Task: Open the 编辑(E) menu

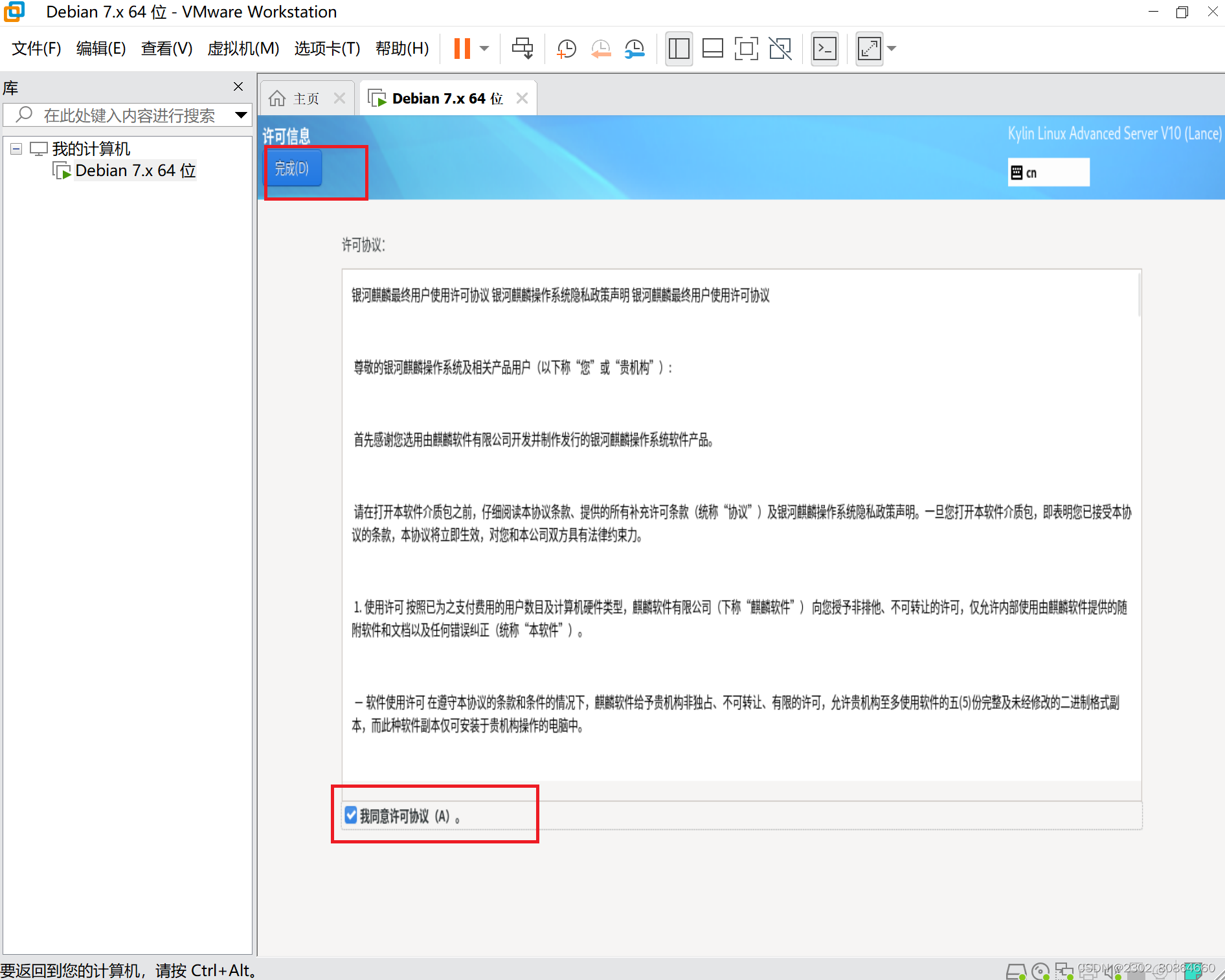Action: [101, 49]
